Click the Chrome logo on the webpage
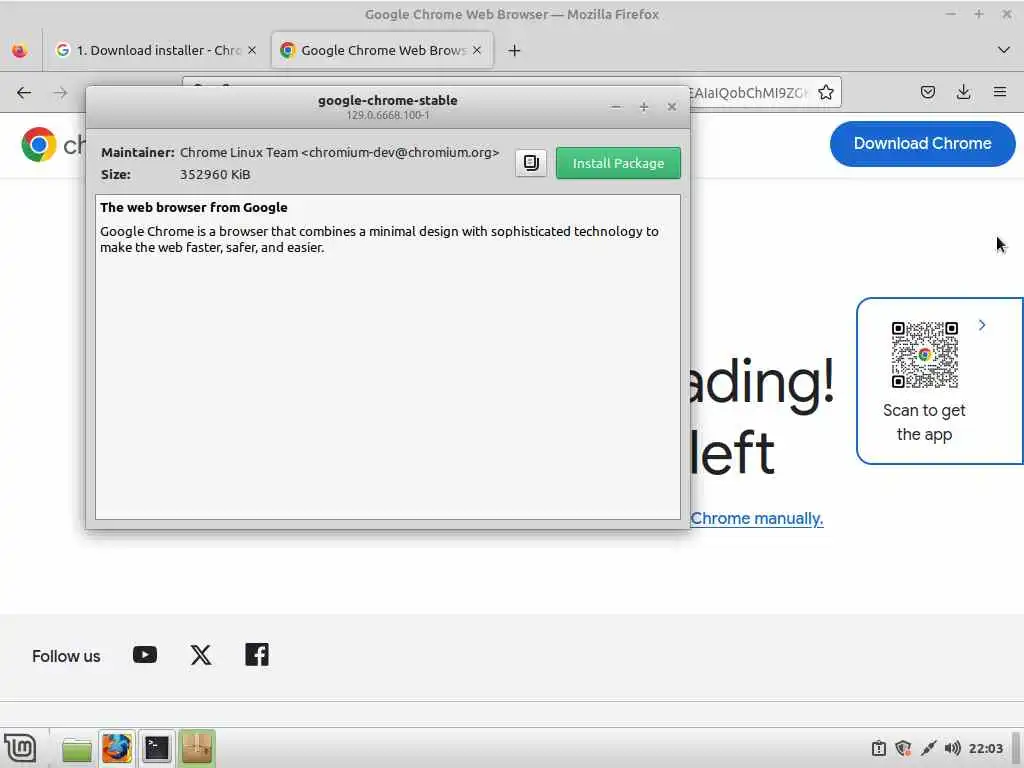1024x768 pixels. tap(39, 144)
